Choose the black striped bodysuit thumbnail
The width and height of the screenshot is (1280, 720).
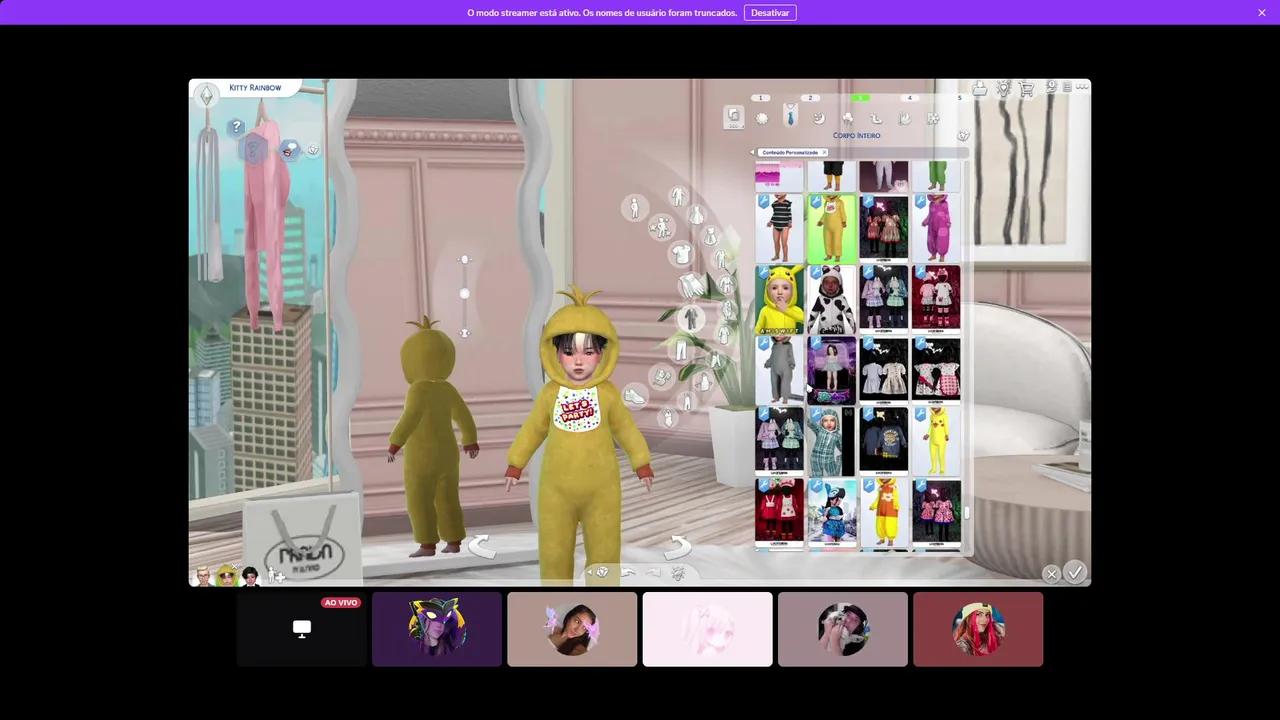779,228
